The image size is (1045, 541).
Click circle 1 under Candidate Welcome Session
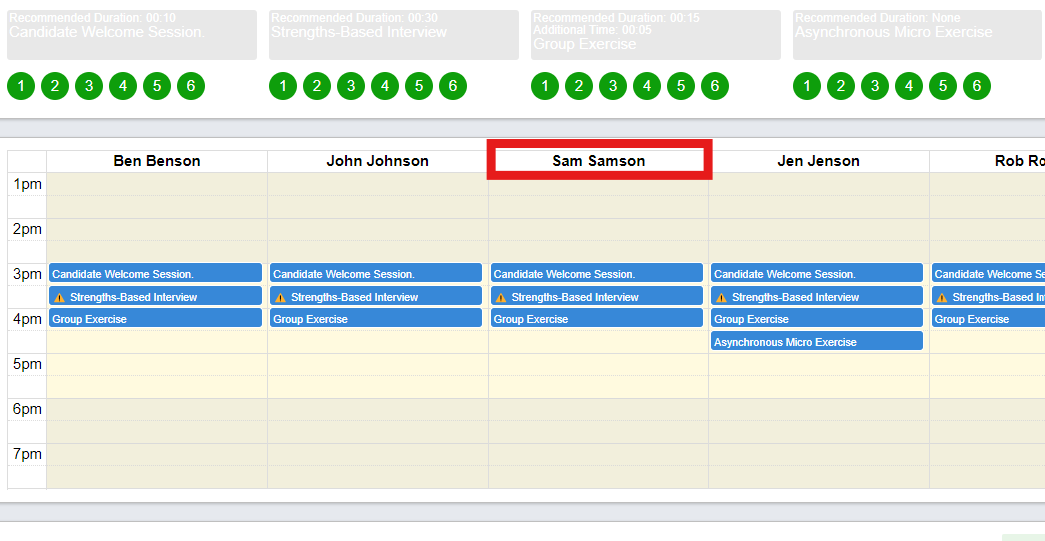click(21, 86)
